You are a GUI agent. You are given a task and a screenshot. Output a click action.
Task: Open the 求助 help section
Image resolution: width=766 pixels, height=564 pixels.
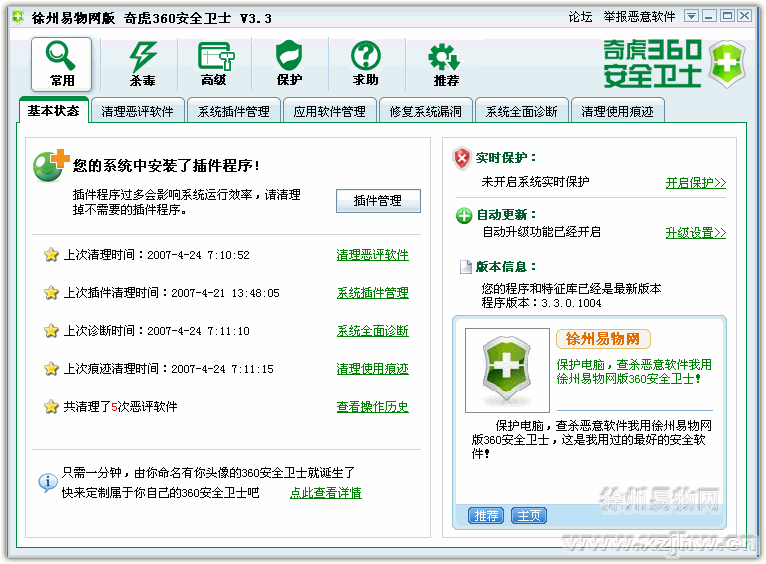365,64
